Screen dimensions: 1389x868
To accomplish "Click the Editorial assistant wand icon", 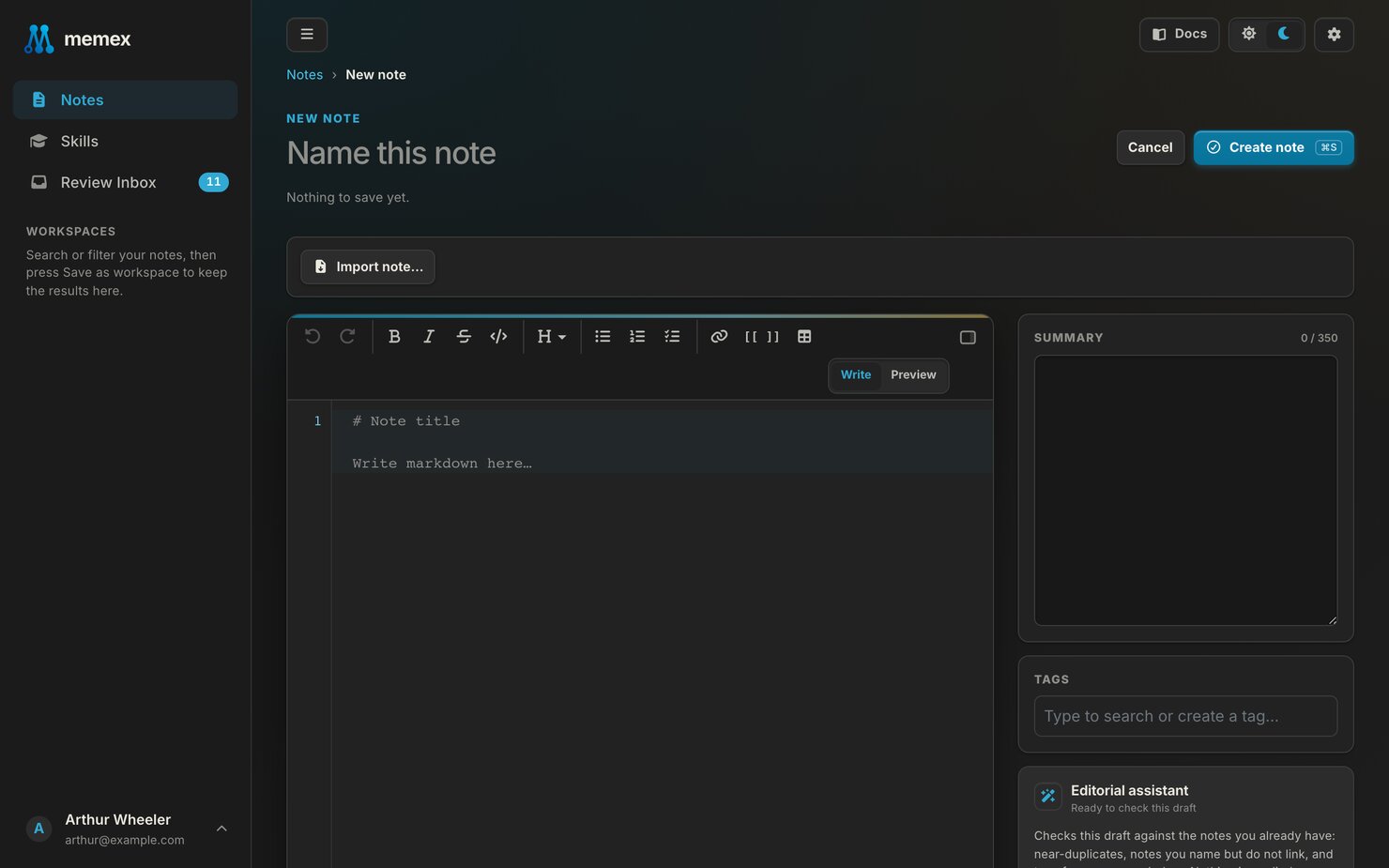I will (x=1048, y=797).
